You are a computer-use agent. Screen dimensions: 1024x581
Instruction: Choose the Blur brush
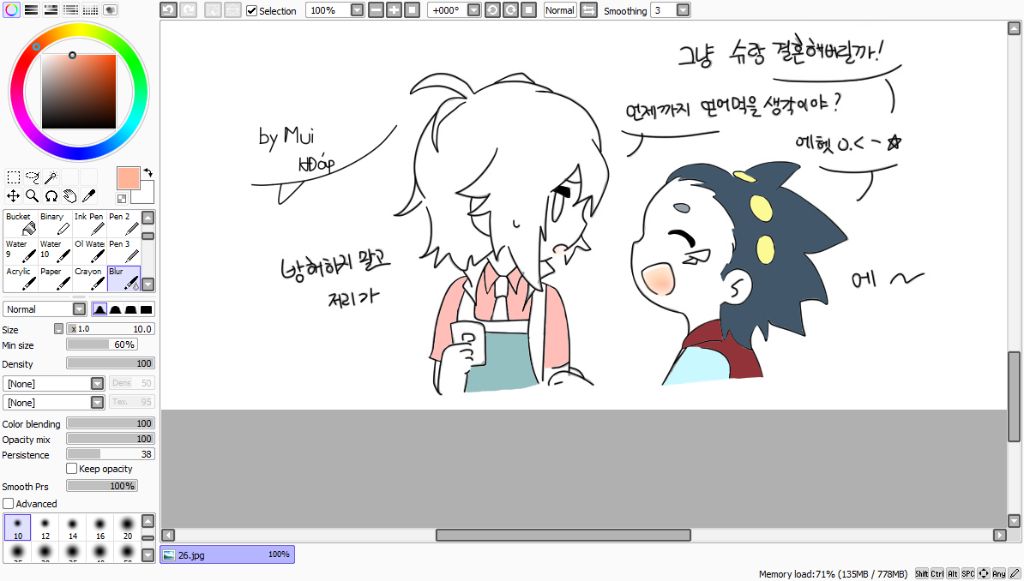(x=123, y=278)
